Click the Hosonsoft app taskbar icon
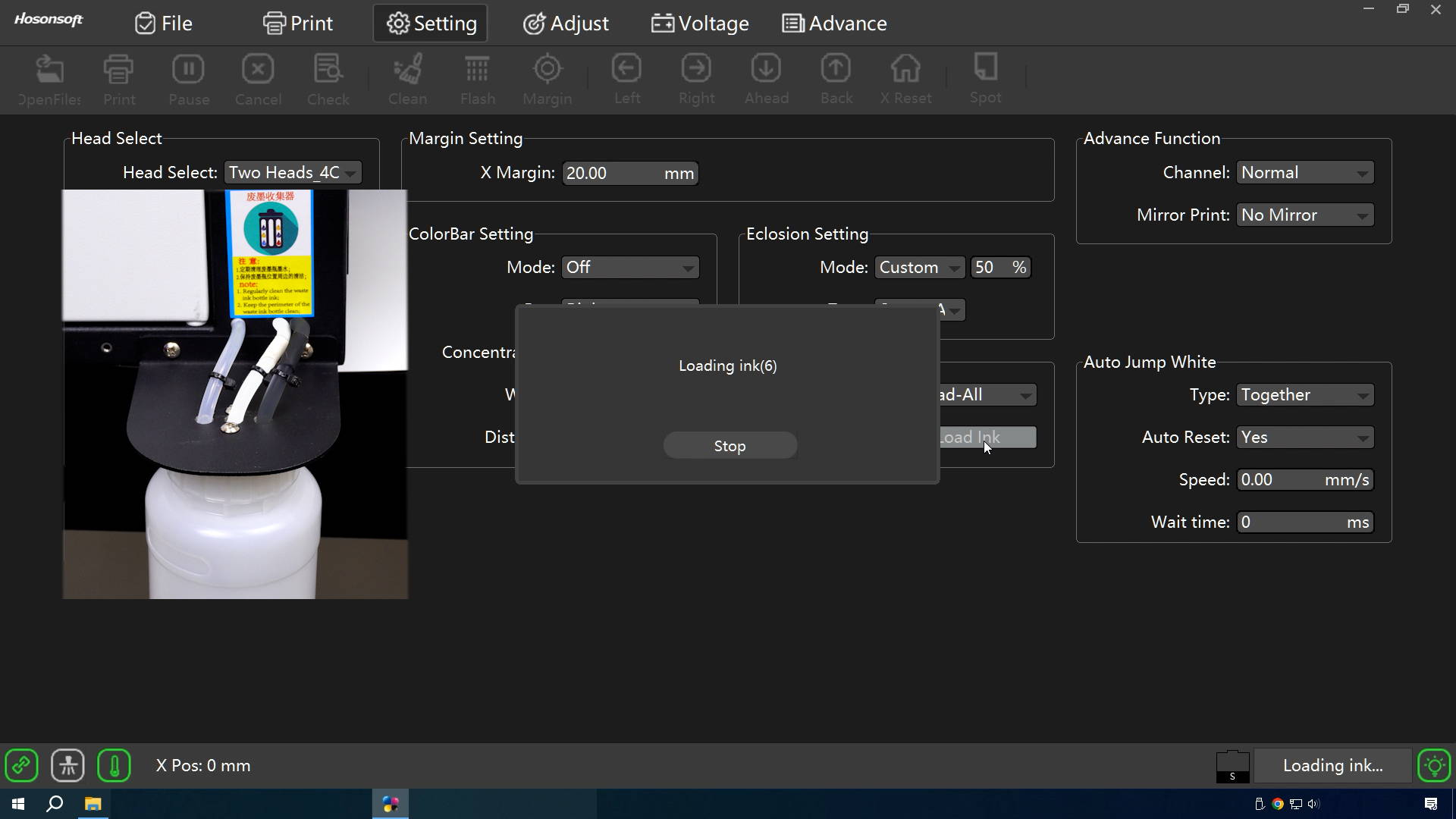Viewport: 1456px width, 819px height. 391,804
